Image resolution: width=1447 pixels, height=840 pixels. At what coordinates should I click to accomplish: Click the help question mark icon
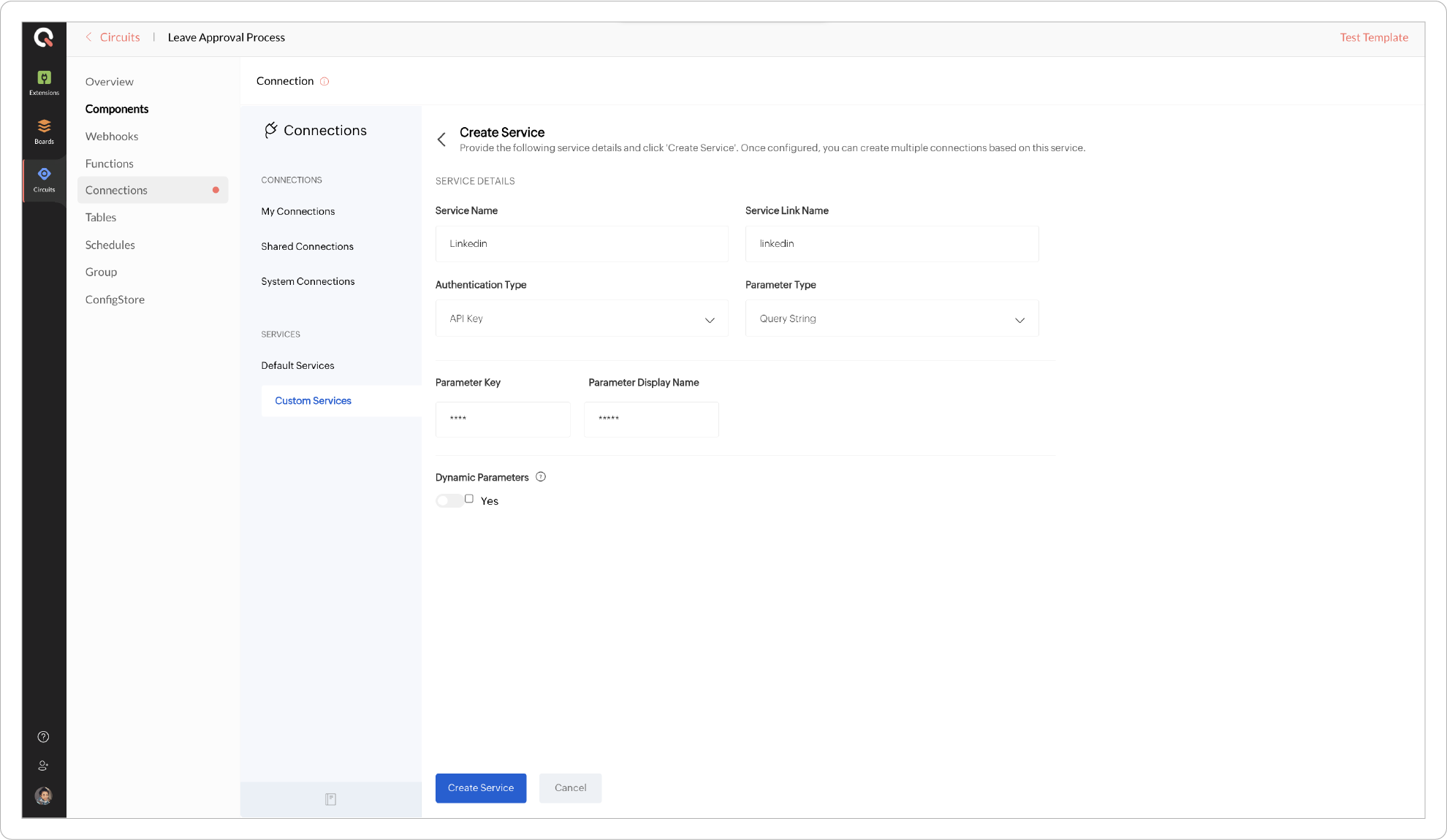(x=44, y=736)
